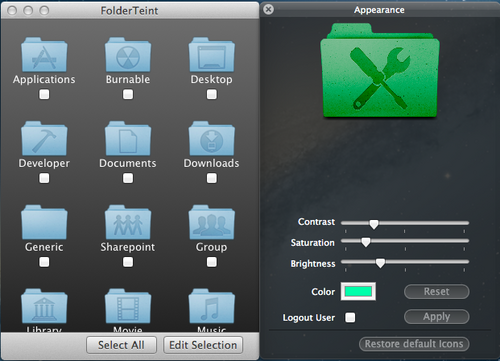Screen dimensions: 500x361
Task: Check the Group checkbox
Action: click(212, 262)
